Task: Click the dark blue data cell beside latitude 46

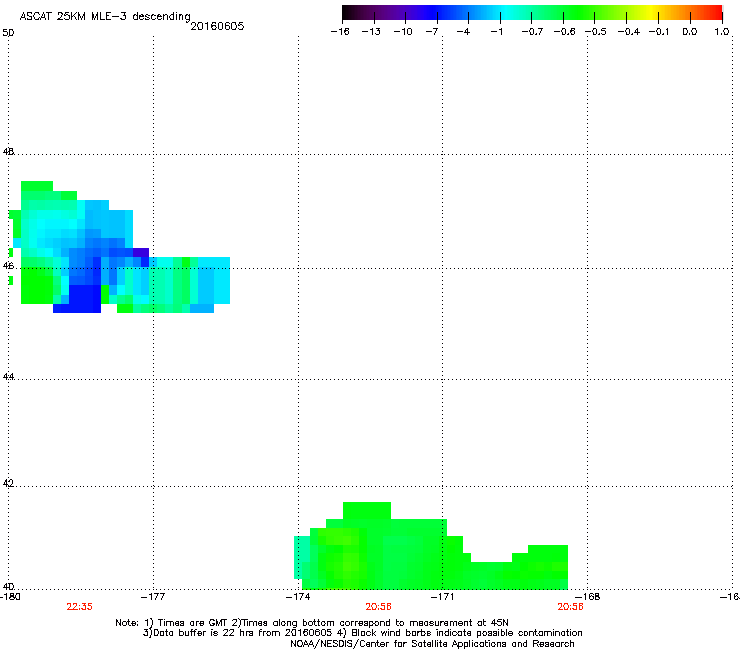Action: tap(85, 298)
